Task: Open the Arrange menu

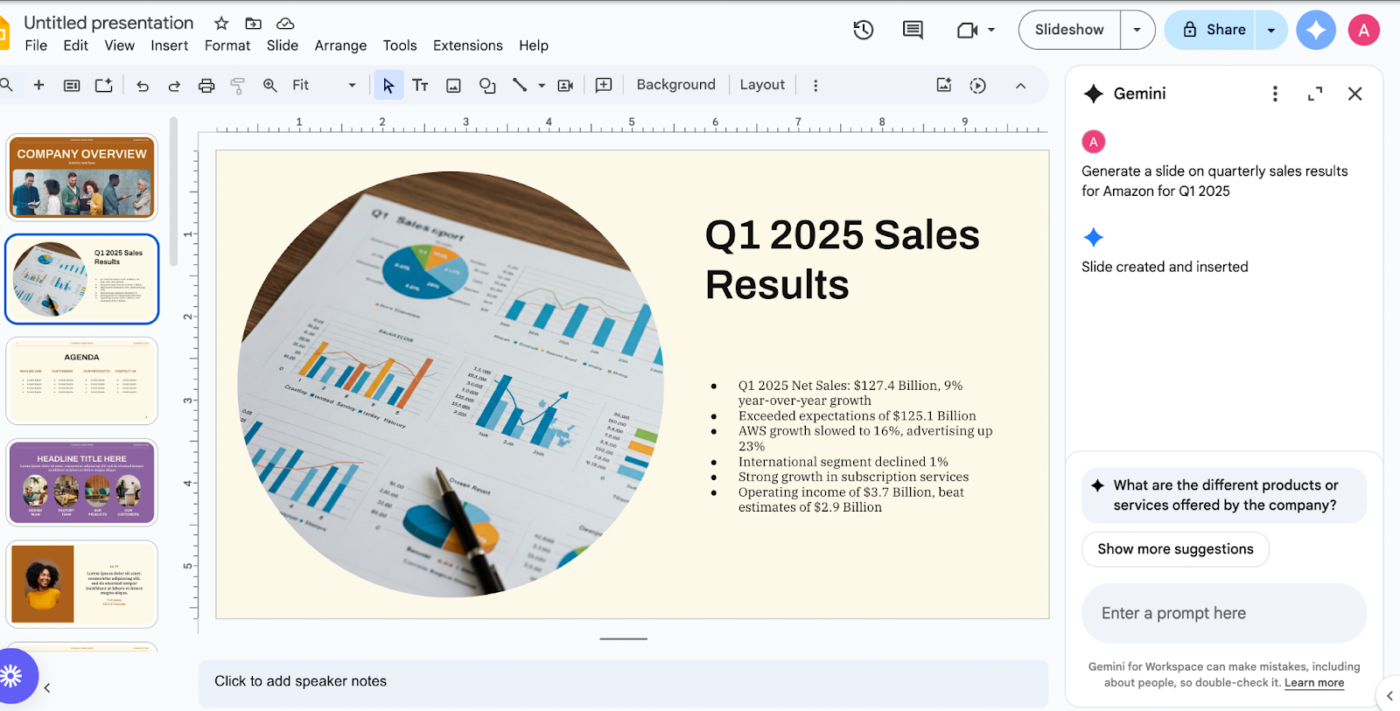Action: 341,45
